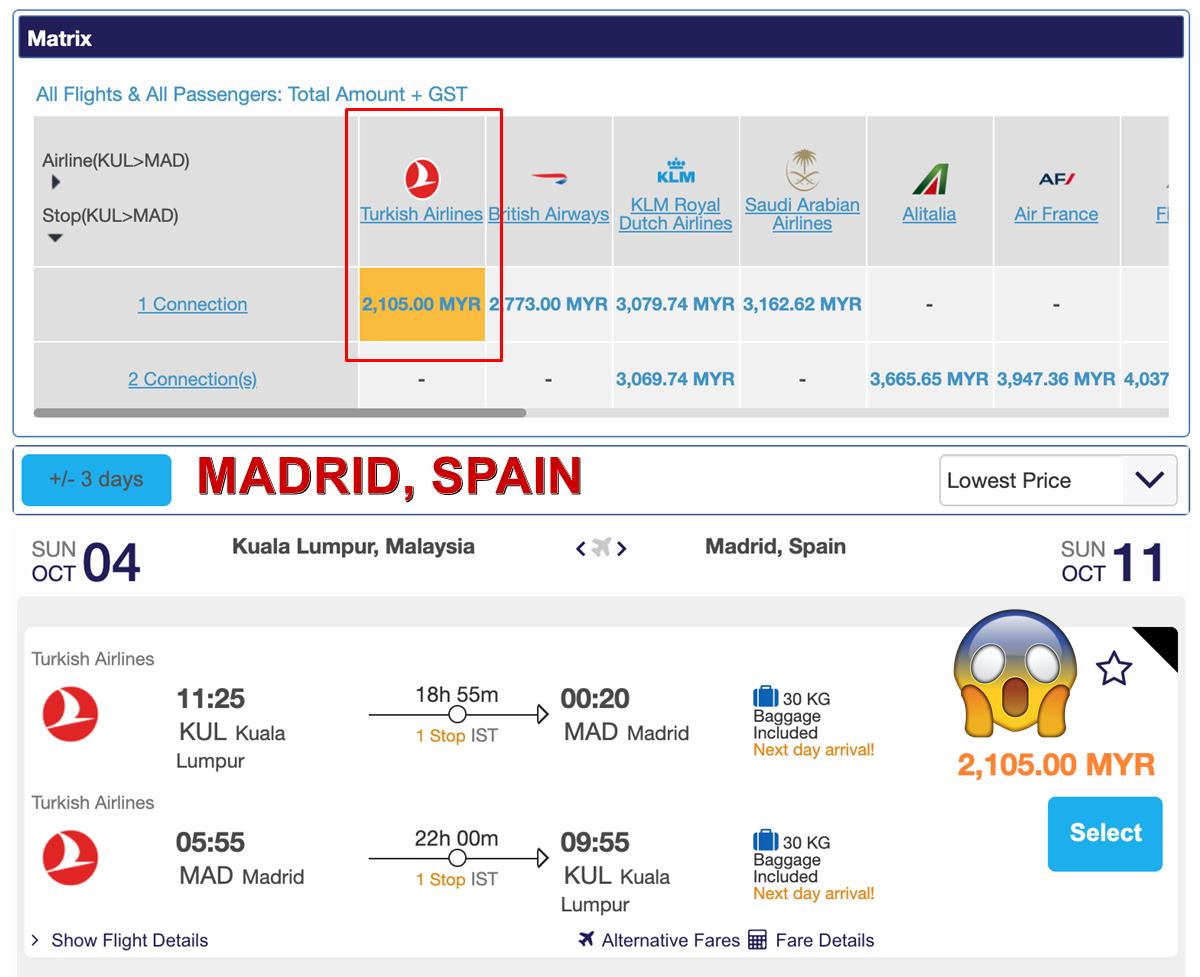Click the 1 Stop IST label on return
The width and height of the screenshot is (1200, 977).
tap(457, 879)
